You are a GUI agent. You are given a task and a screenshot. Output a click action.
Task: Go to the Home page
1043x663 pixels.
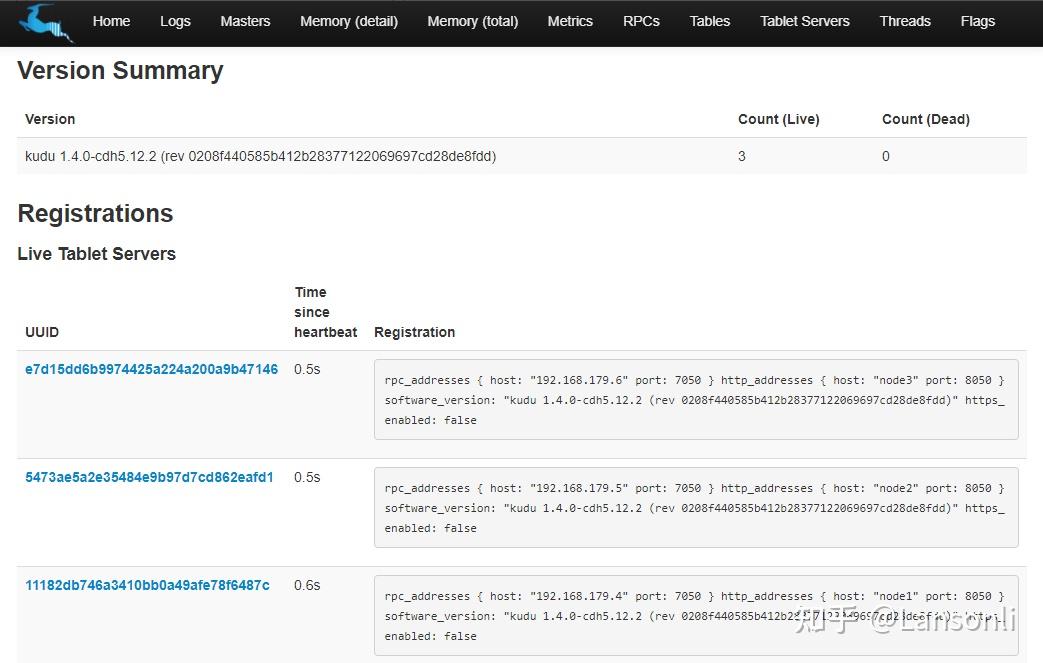111,21
